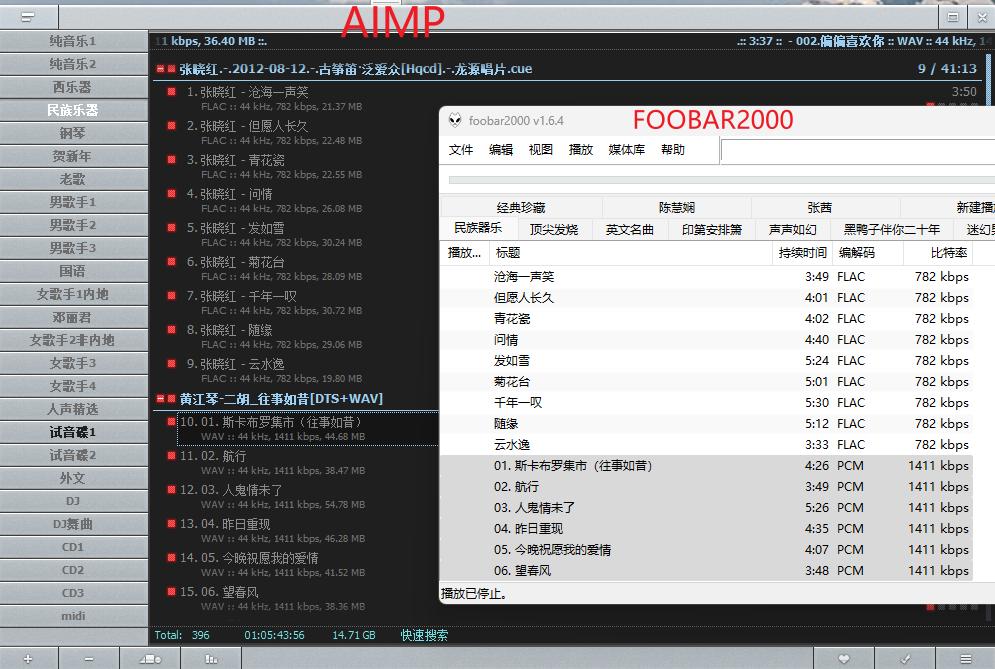This screenshot has height=669, width=995.
Task: Click the heart icon in the bottom-right toolbar
Action: [845, 659]
